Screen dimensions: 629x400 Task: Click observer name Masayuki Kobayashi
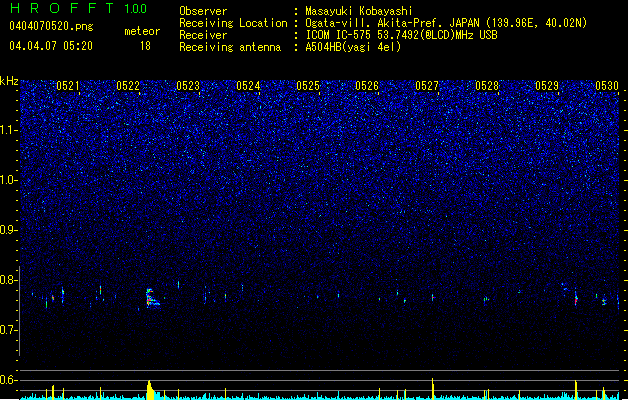(x=359, y=11)
